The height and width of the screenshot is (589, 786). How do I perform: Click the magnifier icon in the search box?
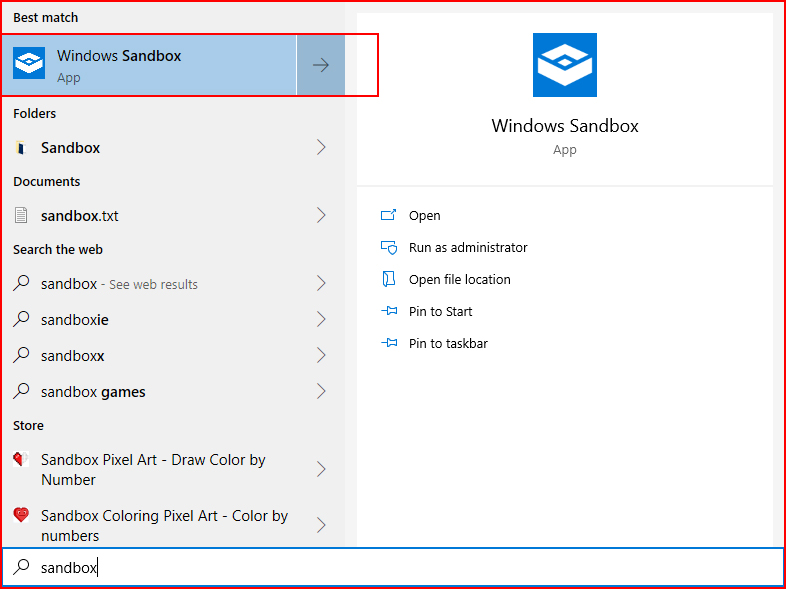click(x=21, y=567)
